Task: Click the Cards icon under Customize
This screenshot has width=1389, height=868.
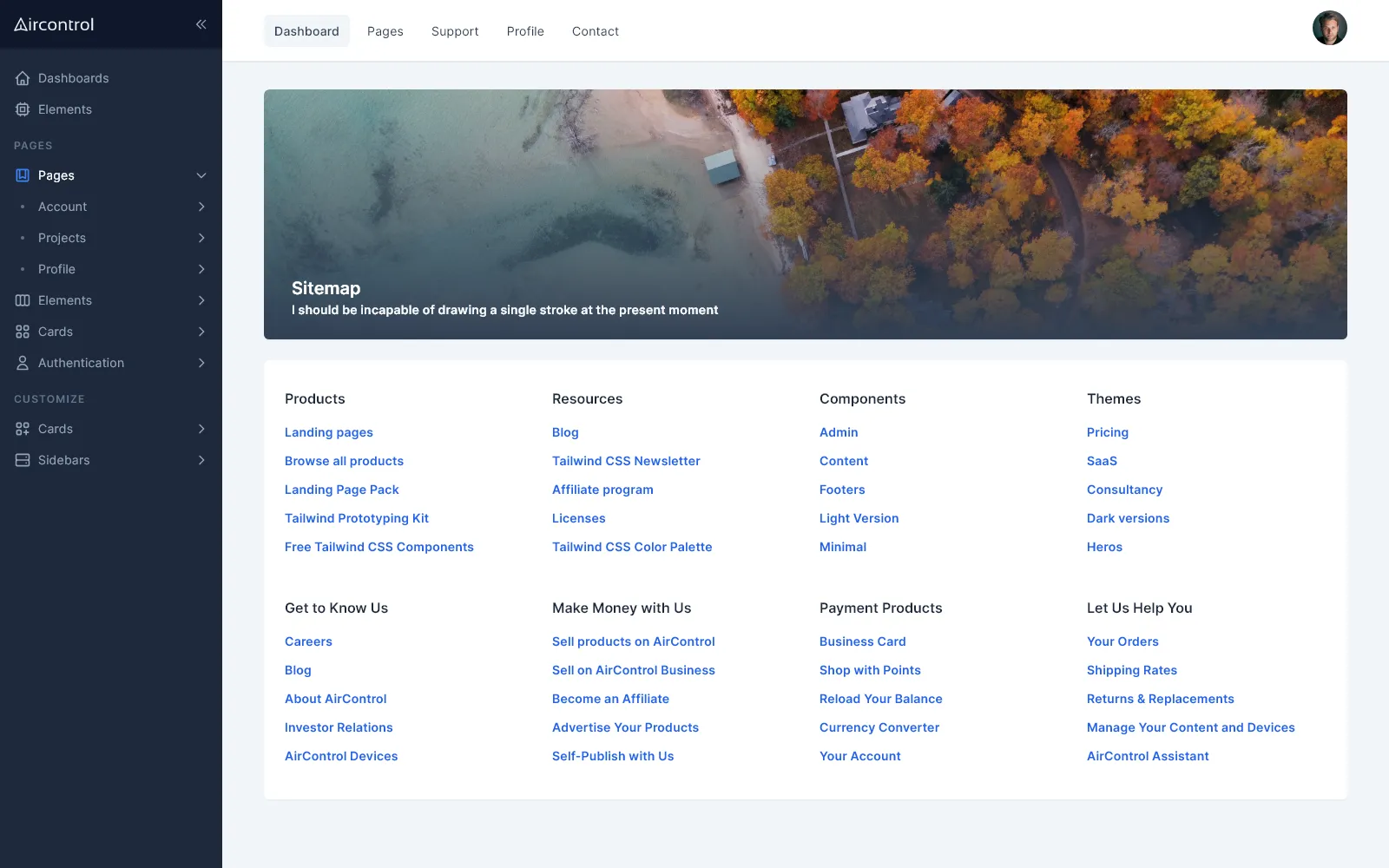Action: click(23, 429)
